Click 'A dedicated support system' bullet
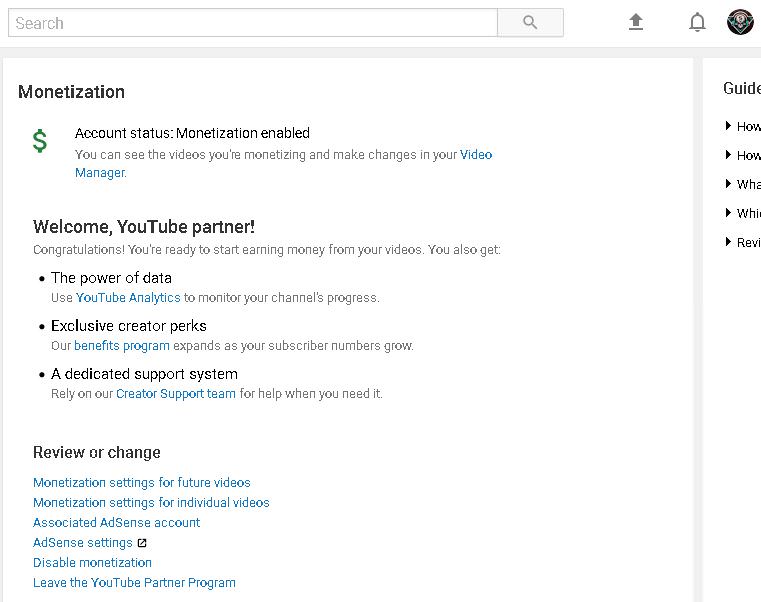Viewport: 761px width, 602px height. [144, 374]
